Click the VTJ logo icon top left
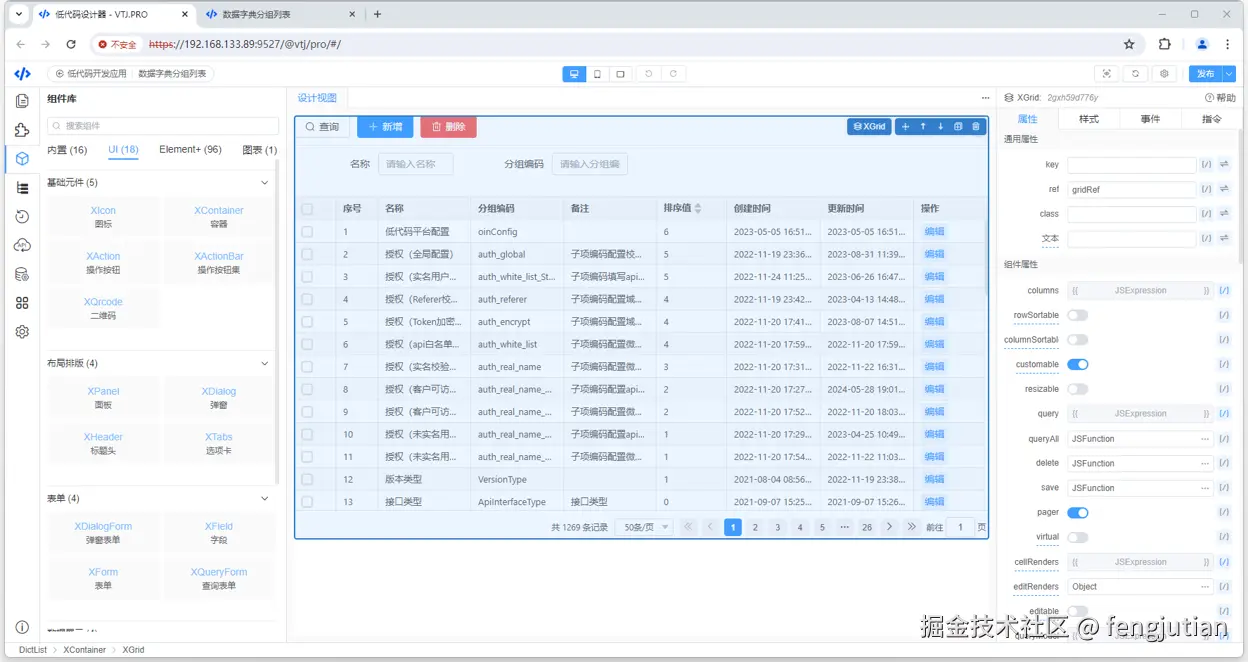1248x662 pixels. tap(22, 74)
